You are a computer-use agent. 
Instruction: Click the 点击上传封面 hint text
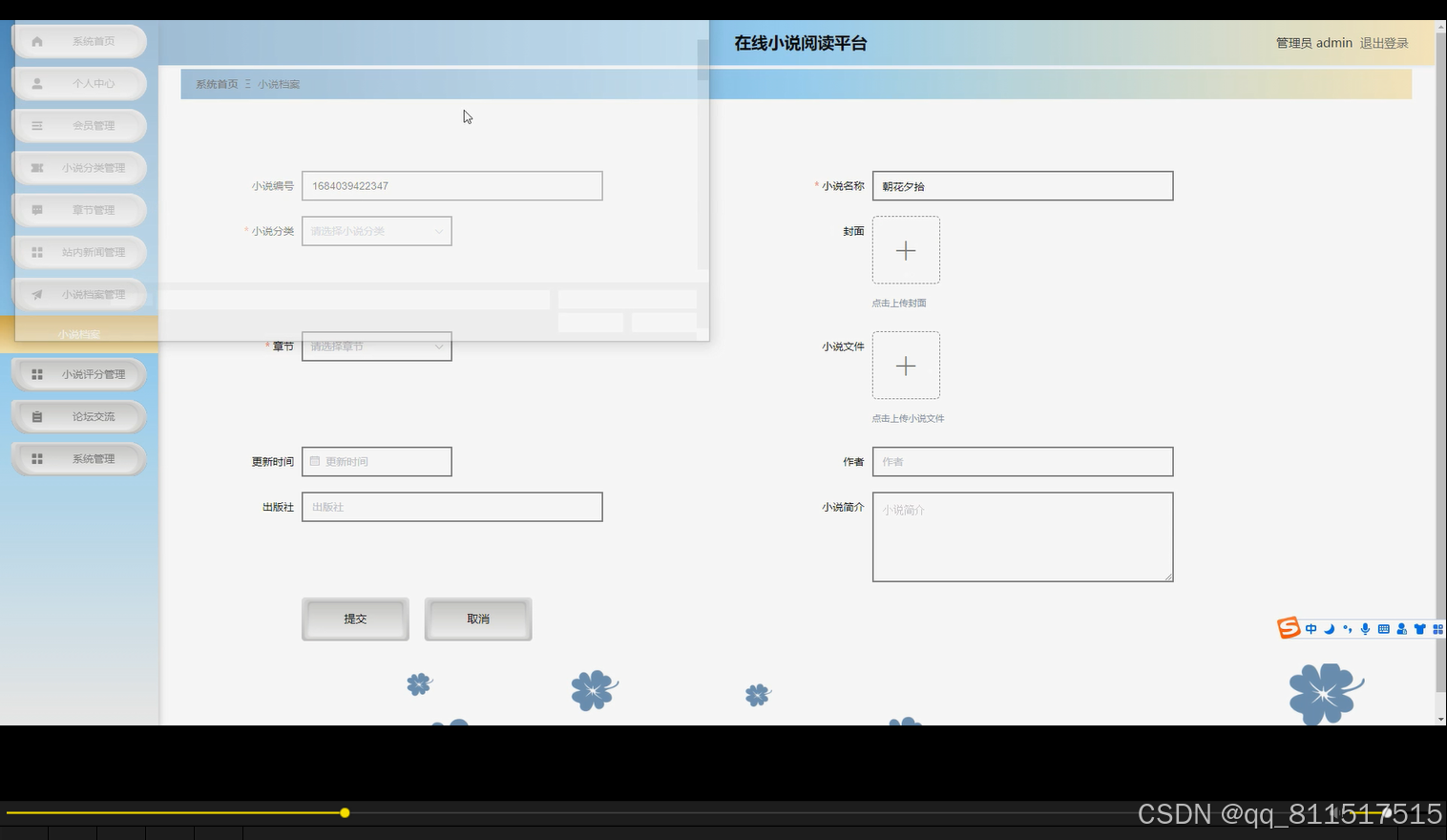[899, 303]
